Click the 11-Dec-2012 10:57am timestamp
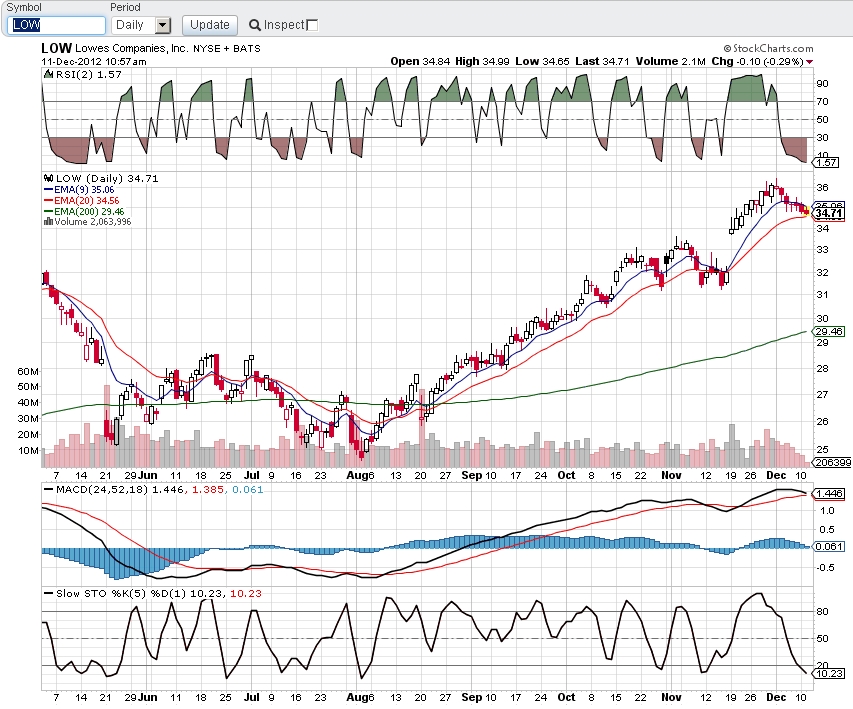 (94, 61)
